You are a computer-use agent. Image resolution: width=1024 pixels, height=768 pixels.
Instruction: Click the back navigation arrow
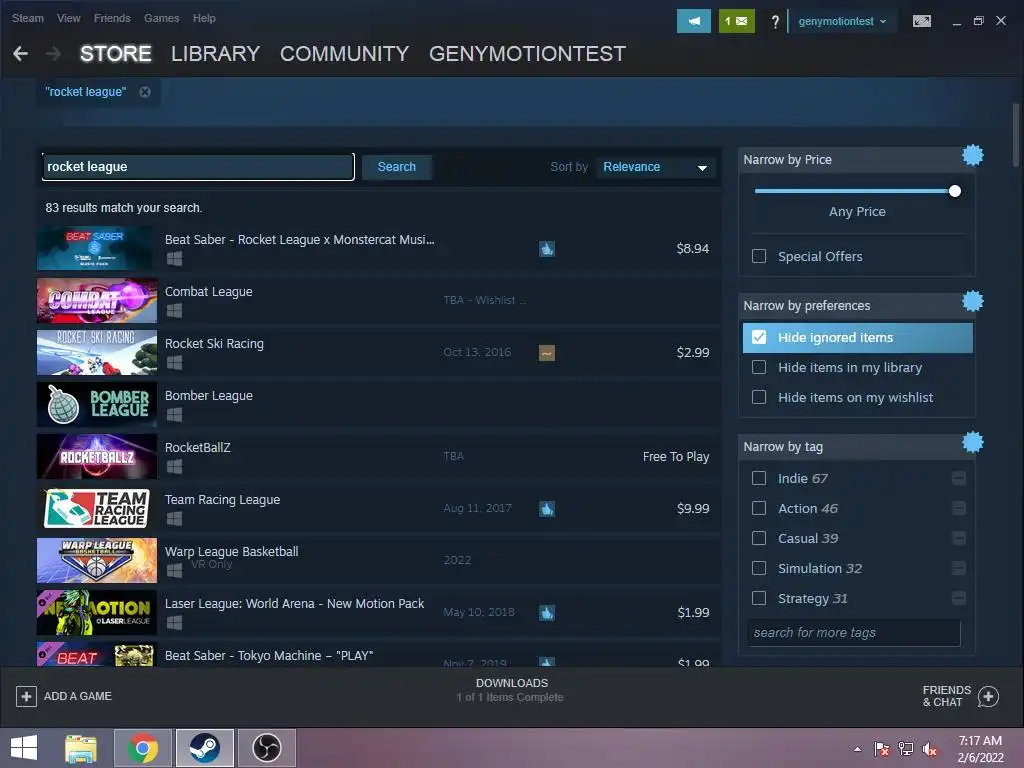[20, 54]
